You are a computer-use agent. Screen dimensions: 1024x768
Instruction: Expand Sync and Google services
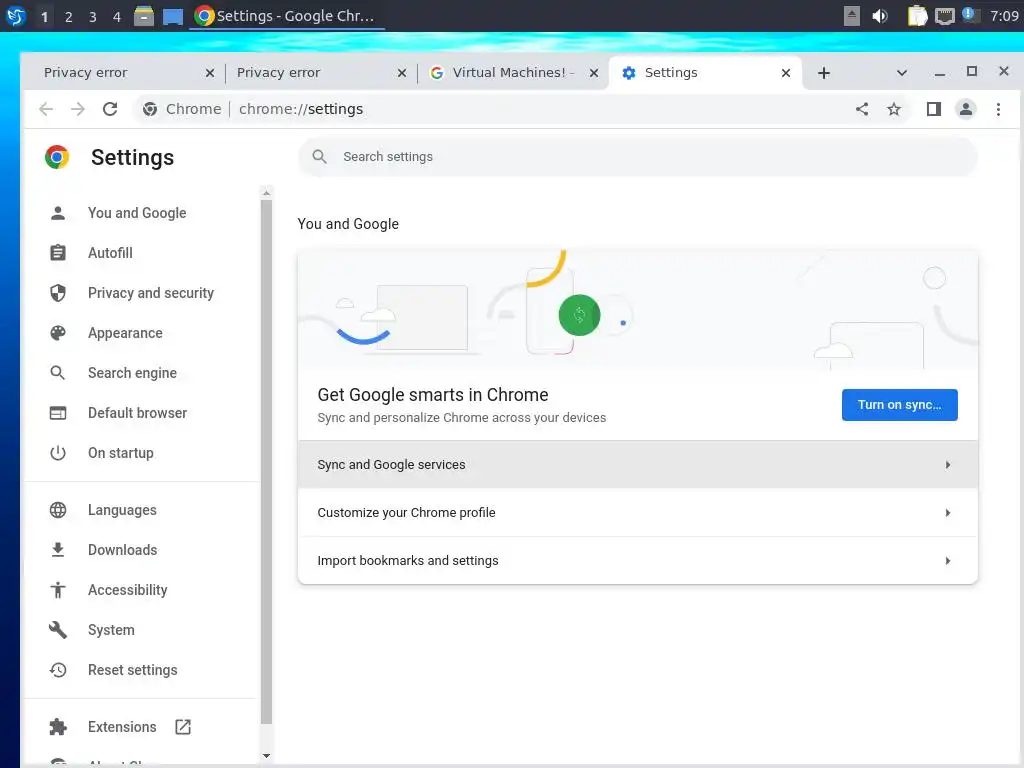(637, 464)
